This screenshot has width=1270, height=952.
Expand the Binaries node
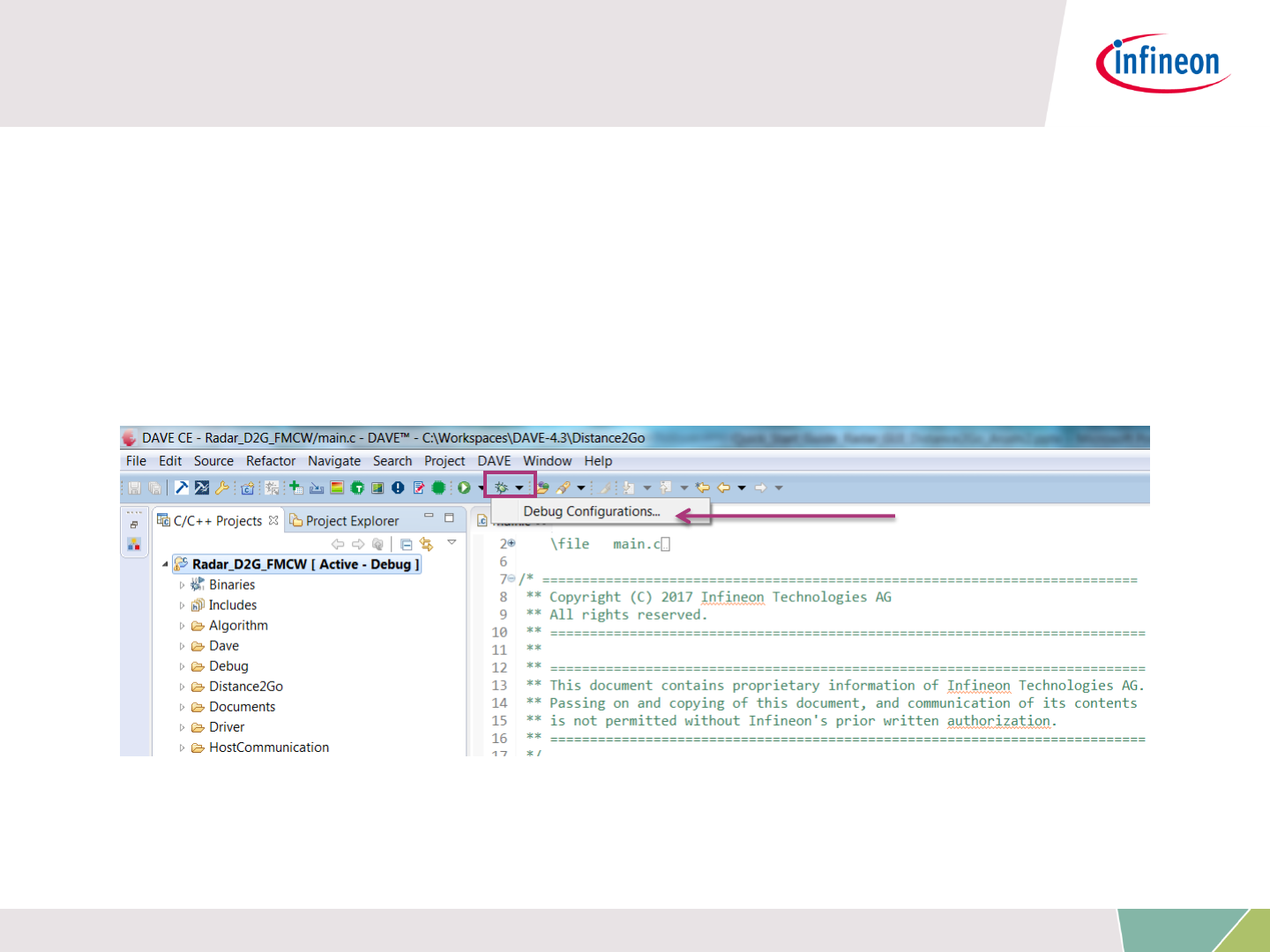pyautogui.click(x=183, y=585)
